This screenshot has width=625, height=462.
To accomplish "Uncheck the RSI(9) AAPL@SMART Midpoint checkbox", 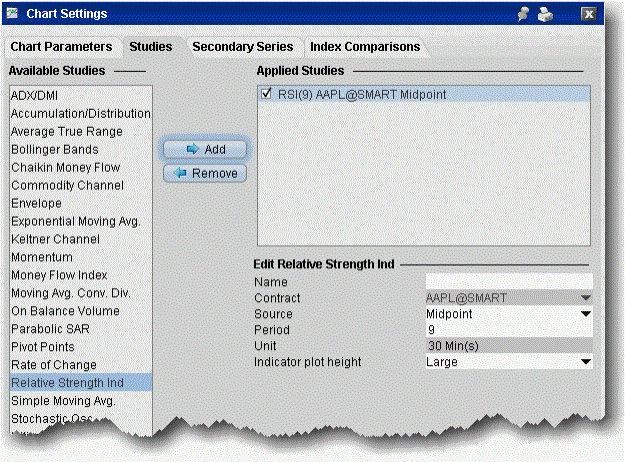I will tap(267, 94).
